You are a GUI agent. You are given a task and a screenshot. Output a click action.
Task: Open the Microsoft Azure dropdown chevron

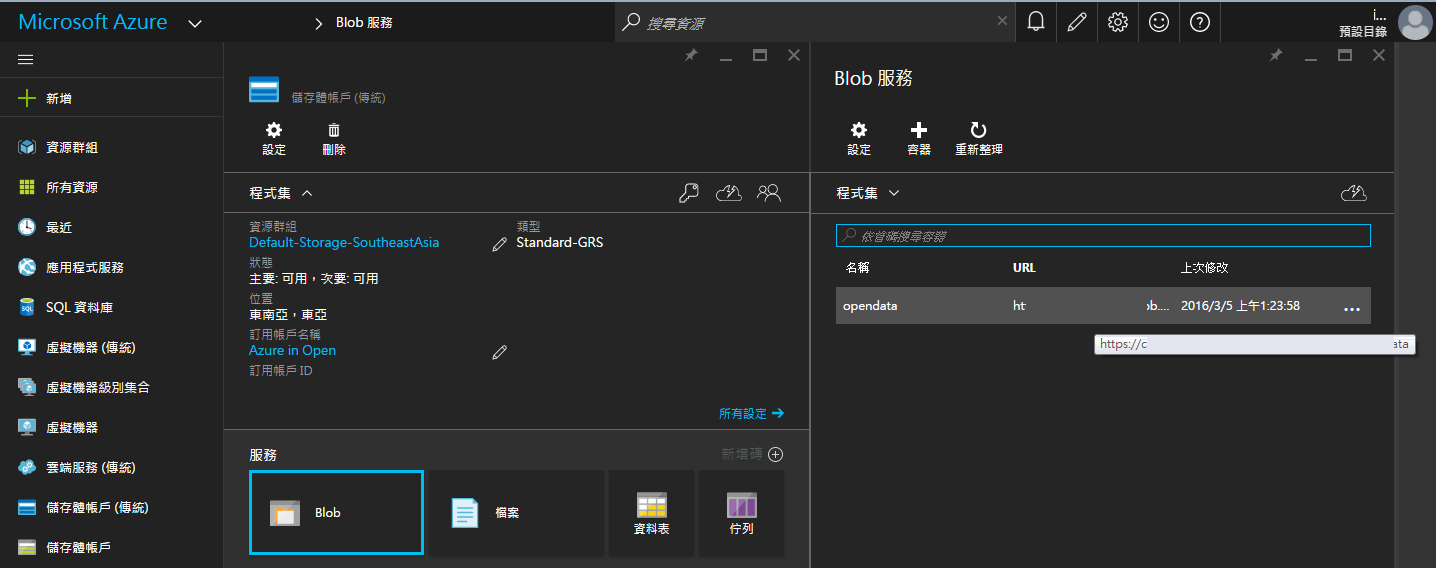click(195, 23)
